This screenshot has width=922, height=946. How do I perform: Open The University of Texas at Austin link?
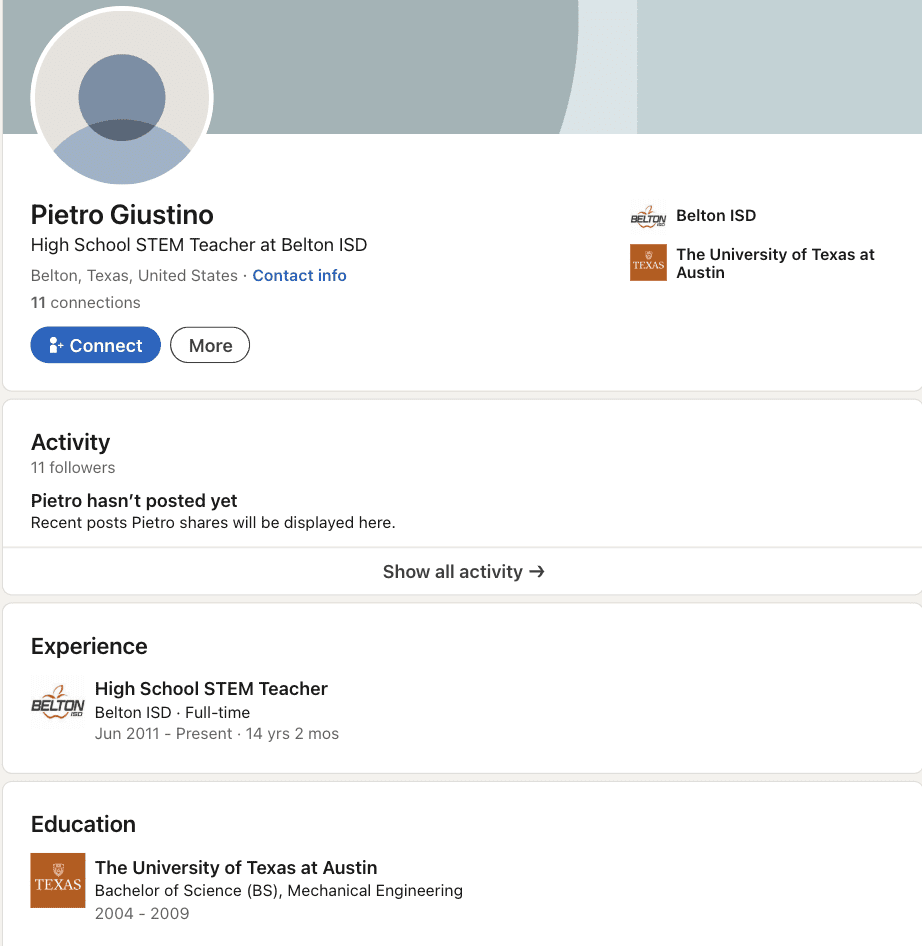[775, 264]
